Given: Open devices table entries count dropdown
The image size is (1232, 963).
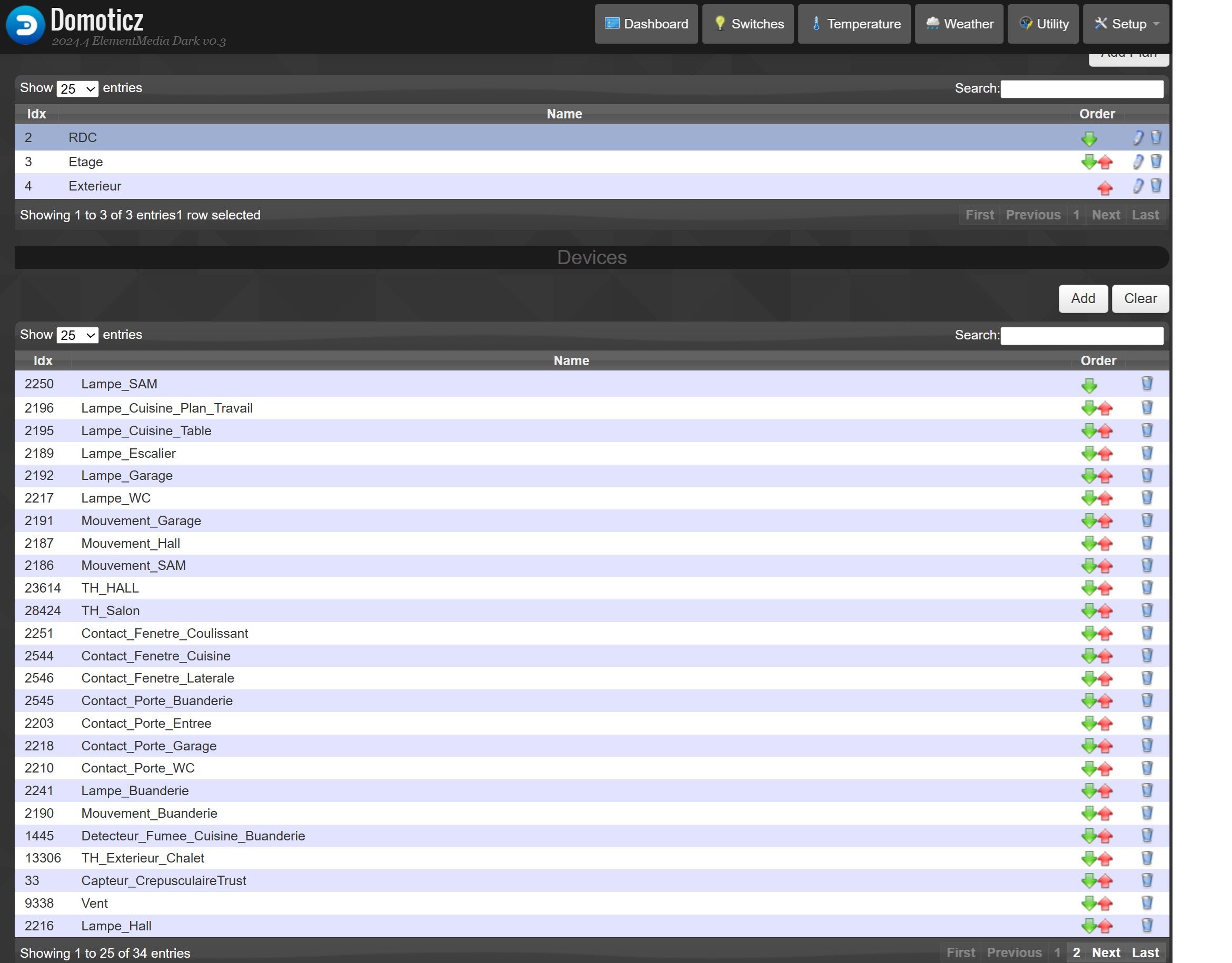Looking at the screenshot, I should point(77,336).
